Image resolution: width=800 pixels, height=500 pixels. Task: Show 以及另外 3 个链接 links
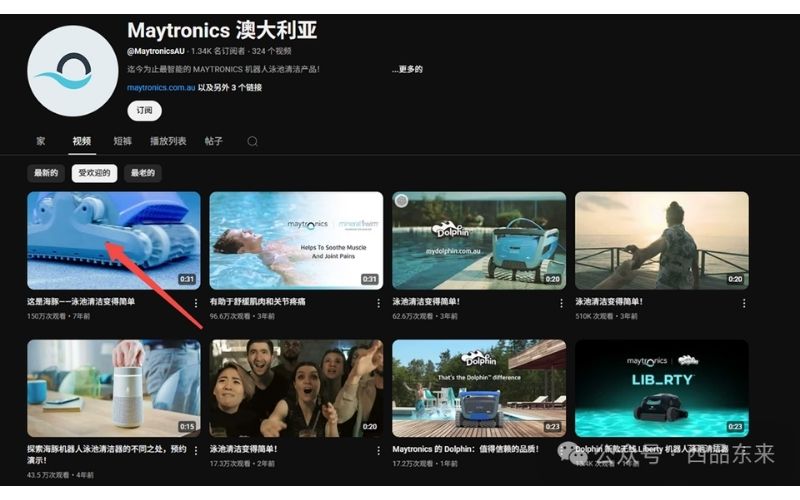[x=230, y=88]
